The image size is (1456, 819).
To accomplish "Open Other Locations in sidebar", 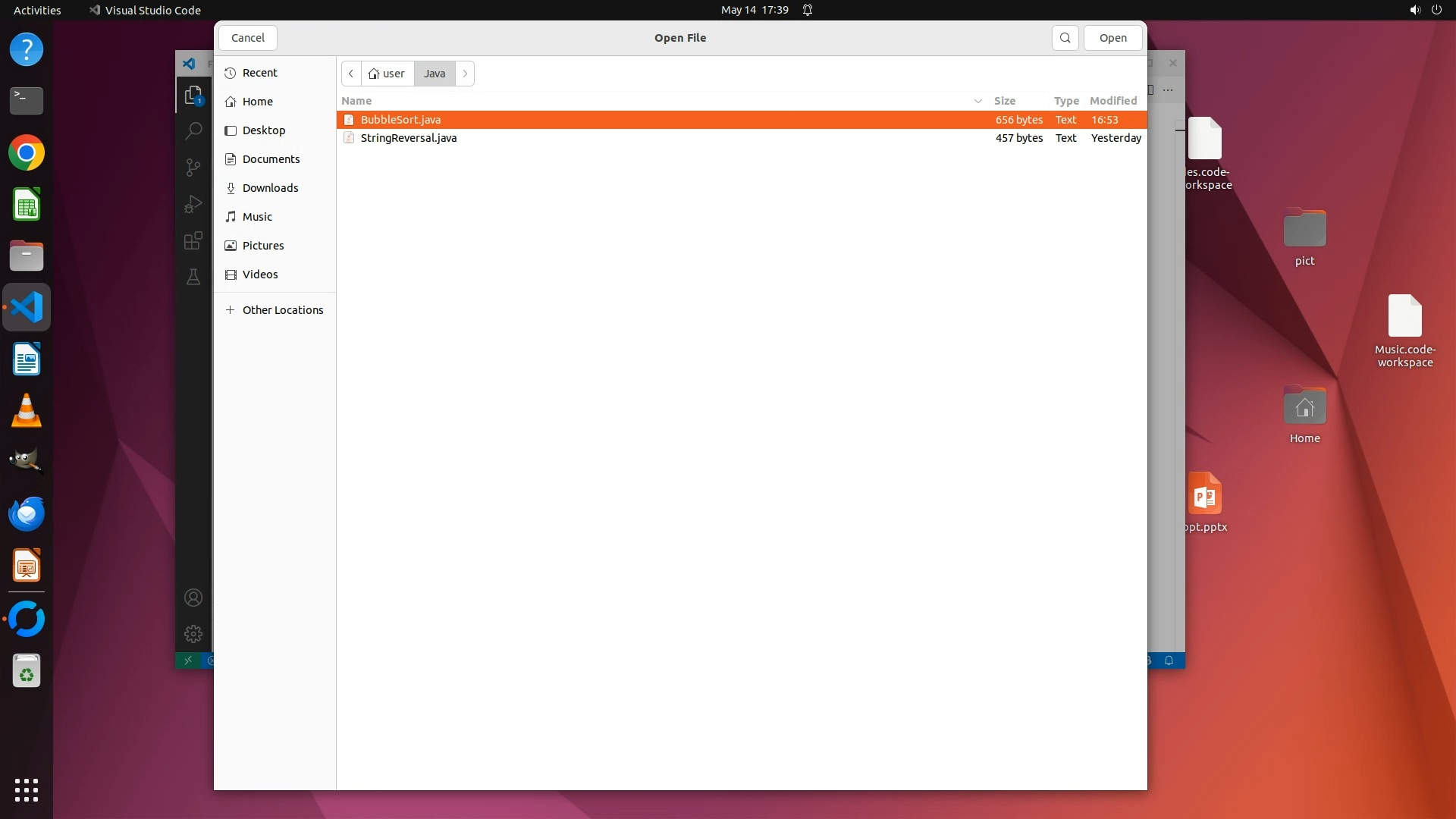I will coord(282,310).
